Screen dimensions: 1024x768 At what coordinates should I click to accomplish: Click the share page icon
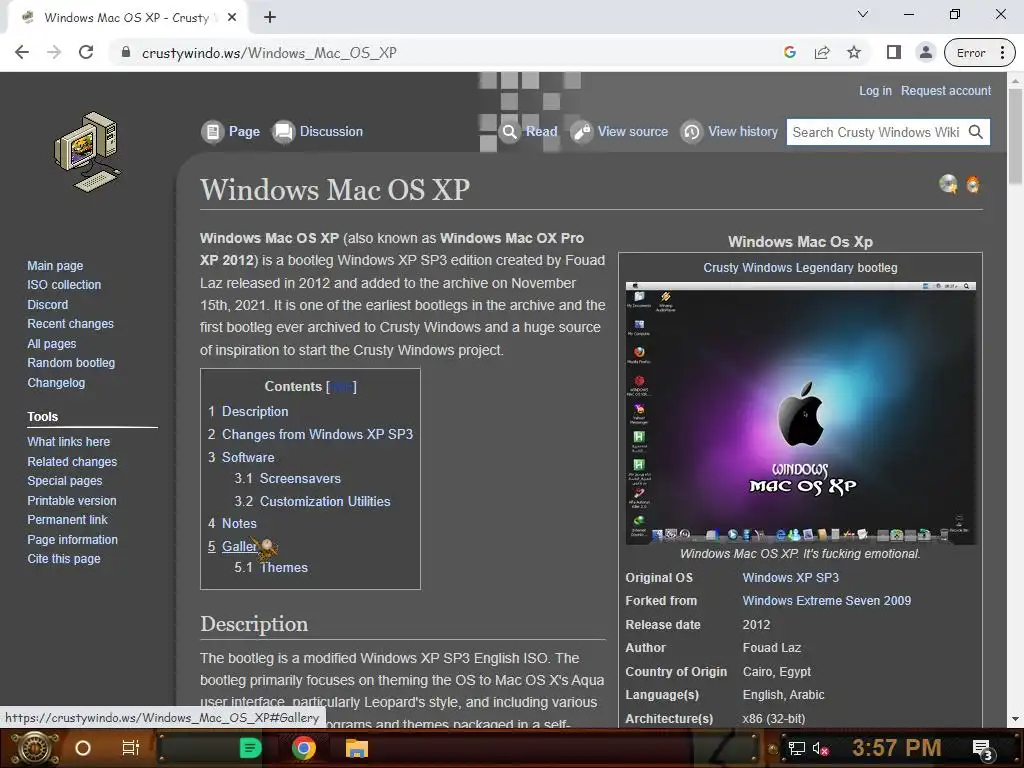[822, 53]
